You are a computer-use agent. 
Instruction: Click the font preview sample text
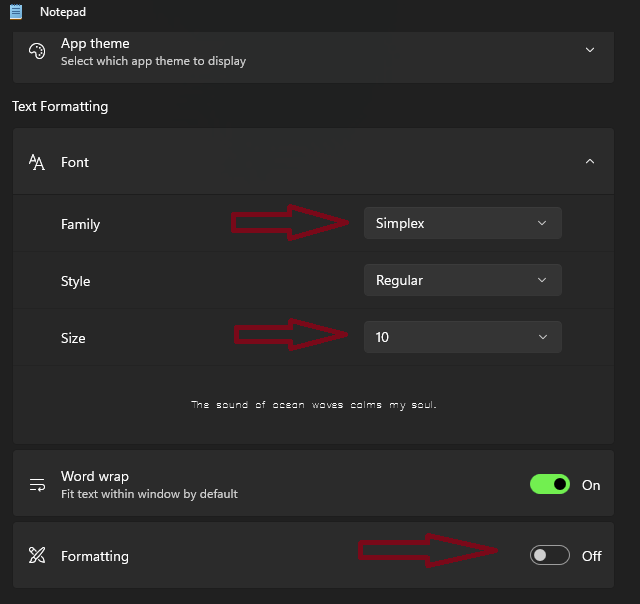(x=314, y=405)
